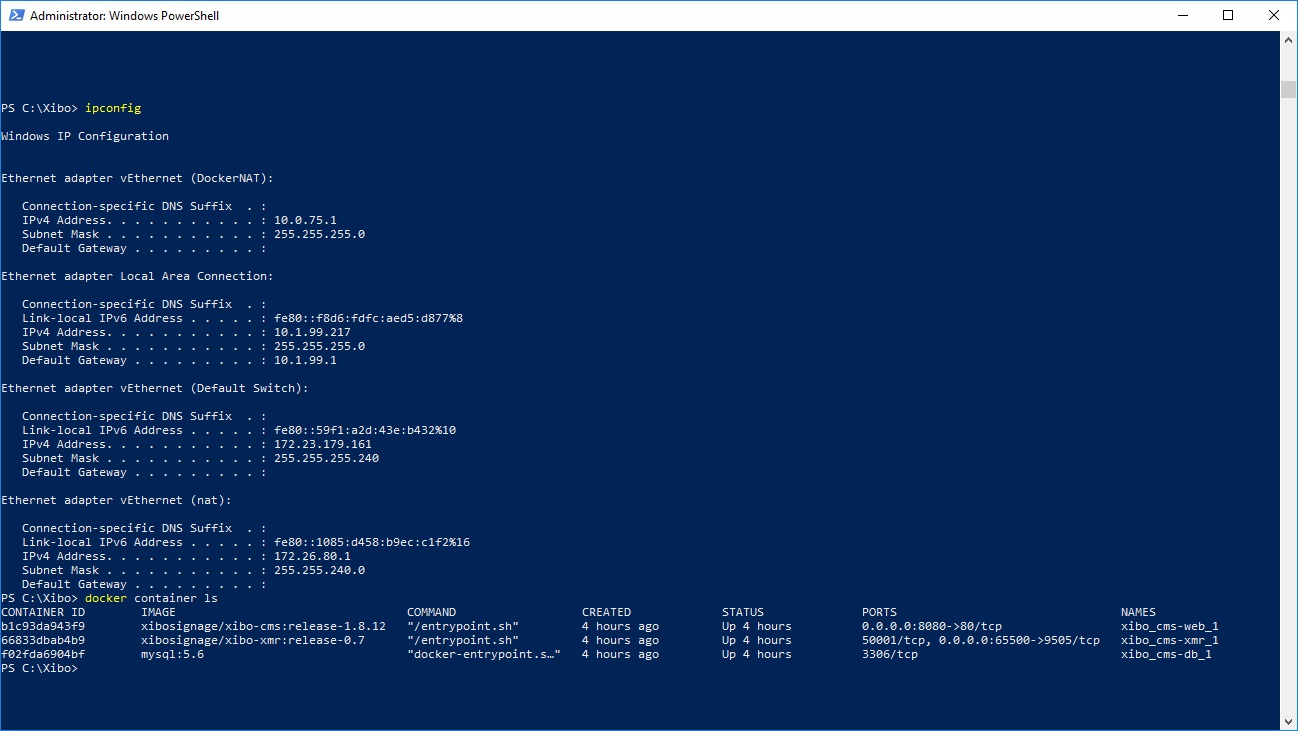Viewport: 1298px width, 731px height.
Task: Click subnet mask 255.255.255.240
Action: click(327, 458)
